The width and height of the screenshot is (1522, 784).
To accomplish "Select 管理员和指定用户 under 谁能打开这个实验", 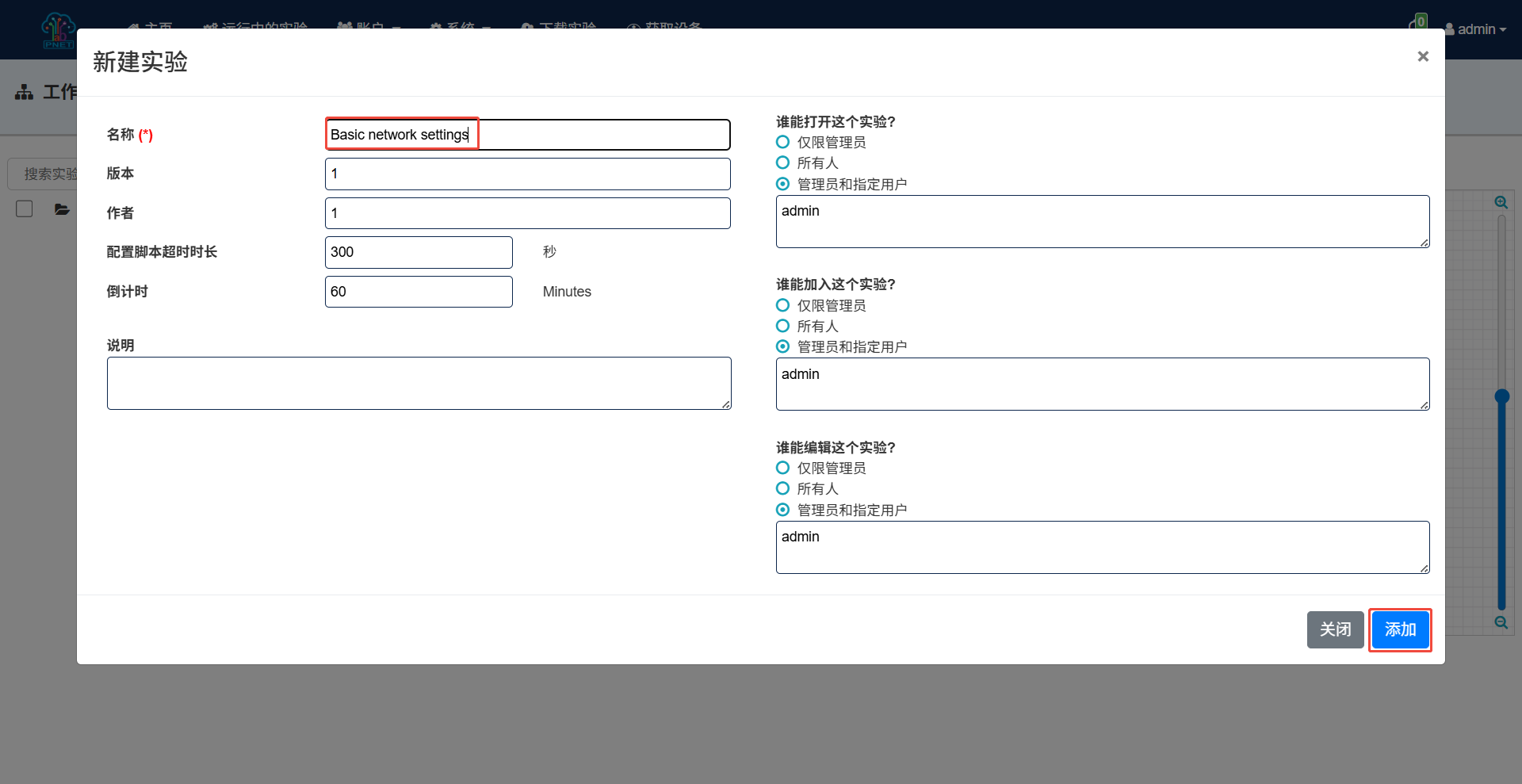I will (x=782, y=184).
